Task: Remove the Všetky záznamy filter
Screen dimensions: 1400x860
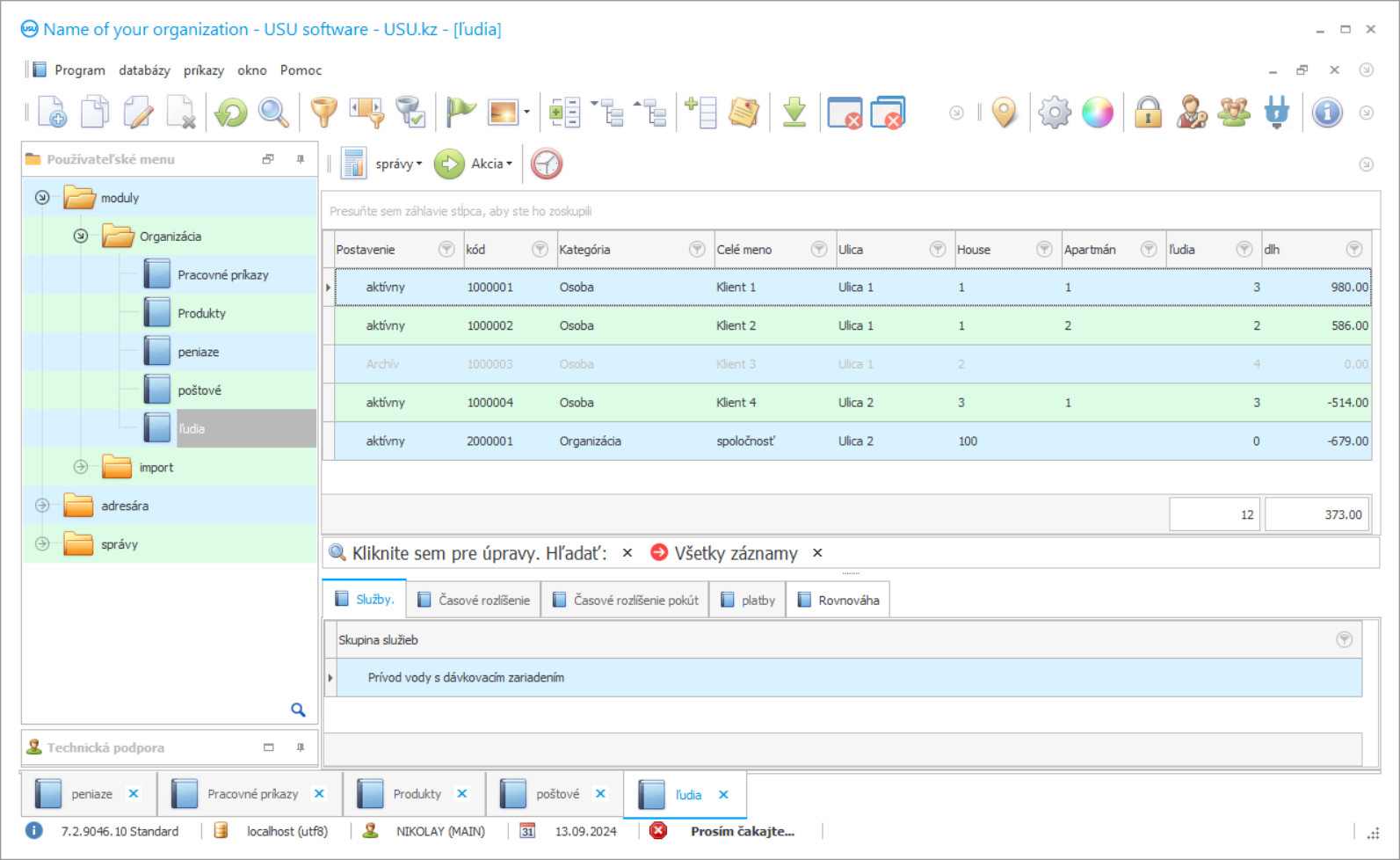Action: coord(817,553)
